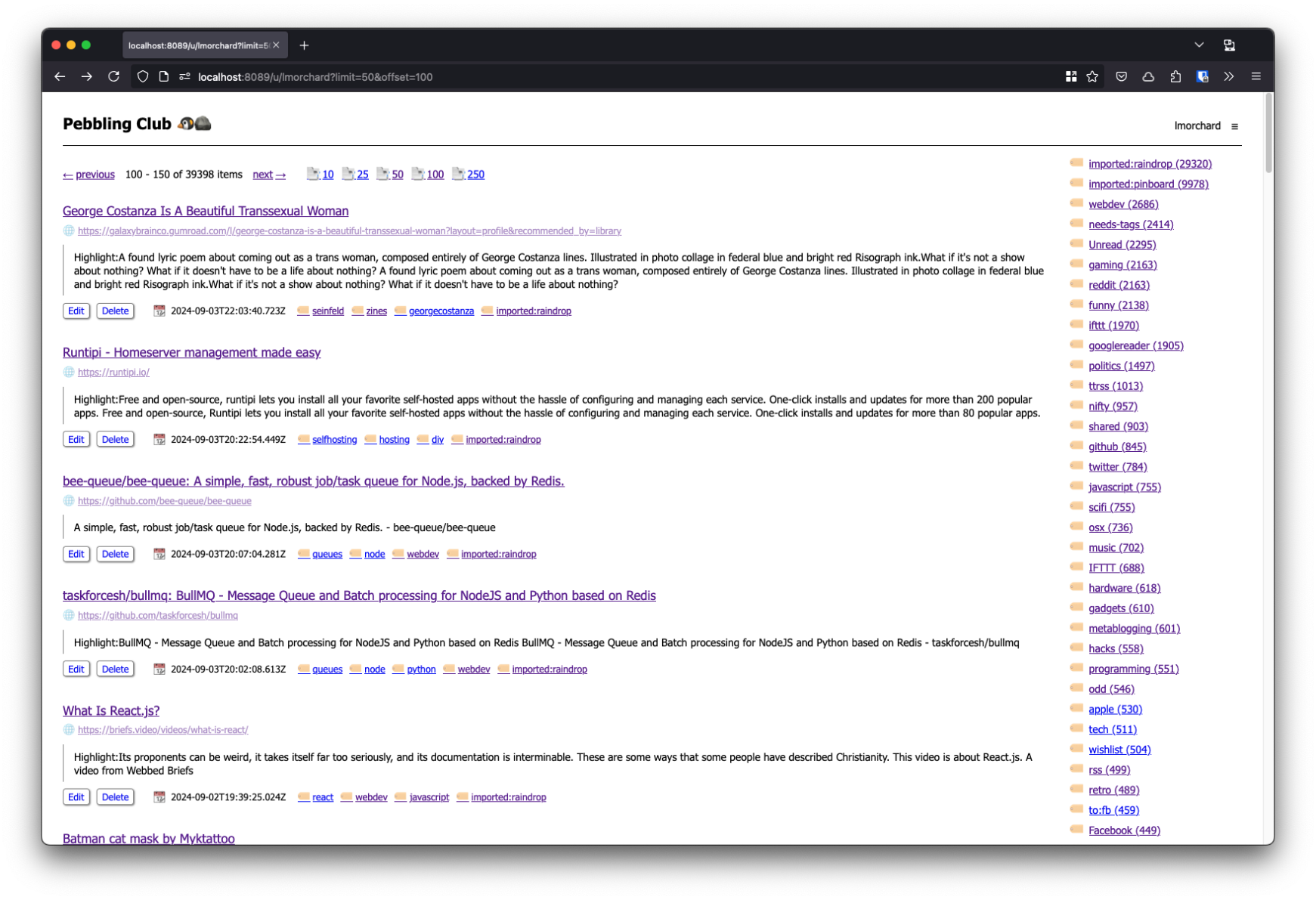Reload the page with the refresh icon
The height and width of the screenshot is (900, 1316).
[x=113, y=76]
